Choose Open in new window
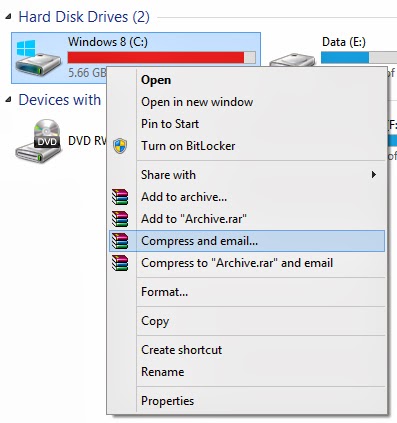The image size is (397, 423). [197, 102]
